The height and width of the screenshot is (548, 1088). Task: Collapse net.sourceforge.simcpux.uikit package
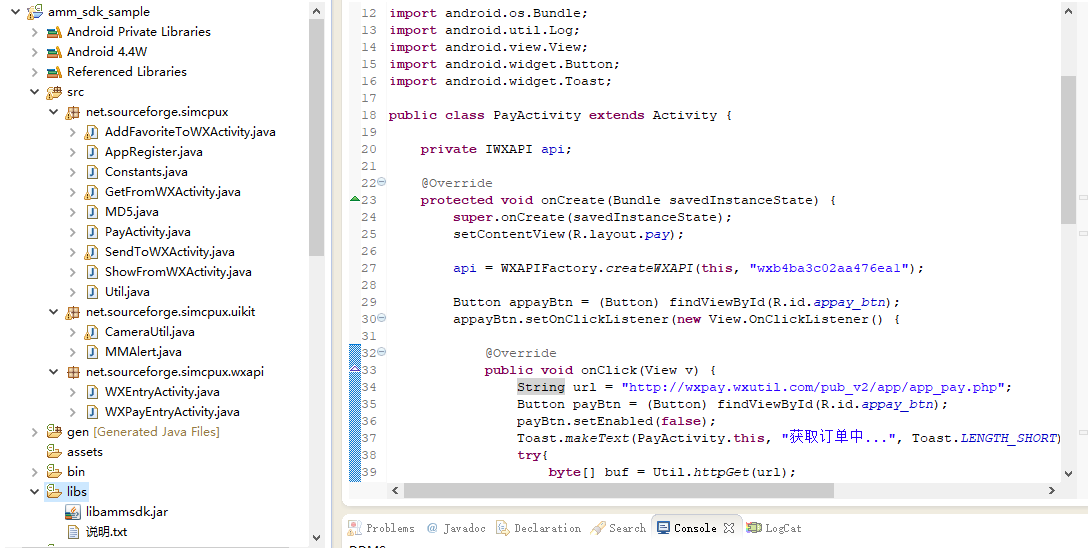[x=53, y=311]
